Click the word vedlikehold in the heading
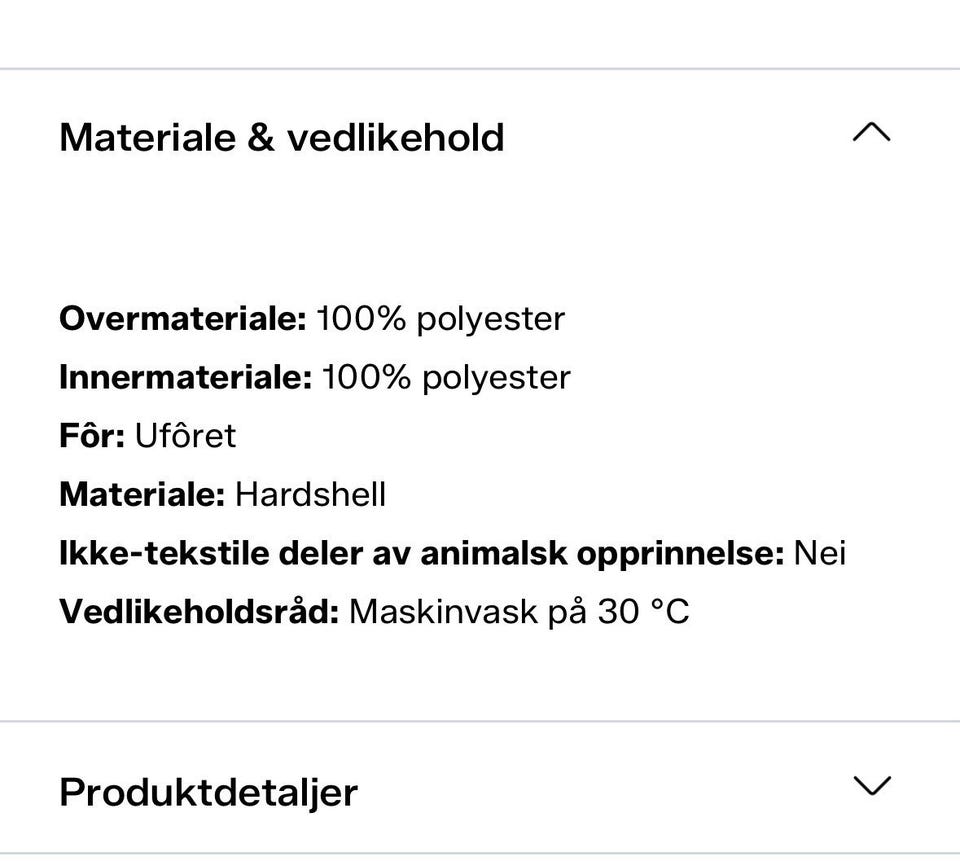This screenshot has width=960, height=861. 396,137
